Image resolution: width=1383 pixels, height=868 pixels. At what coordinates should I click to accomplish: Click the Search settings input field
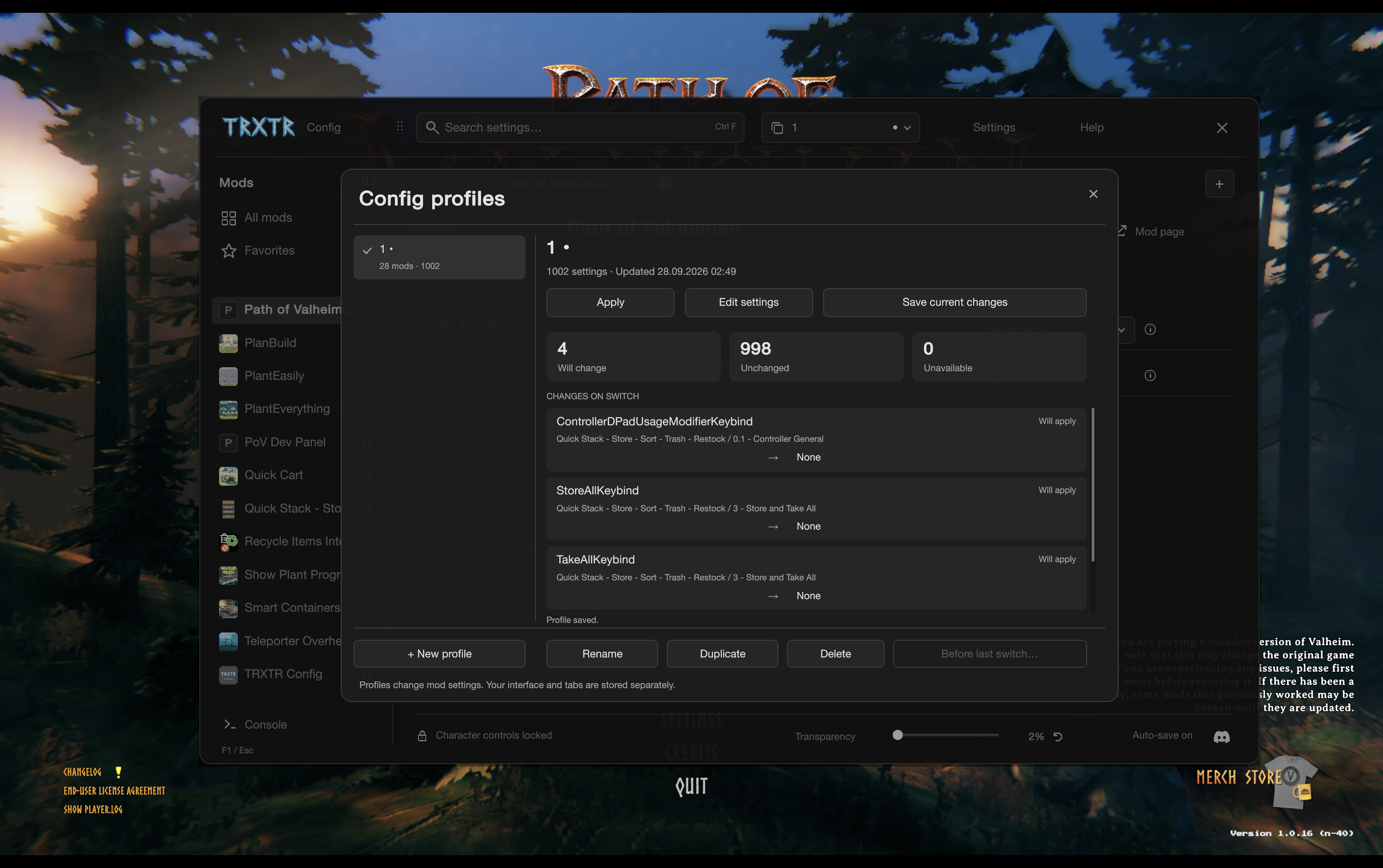[x=580, y=128]
